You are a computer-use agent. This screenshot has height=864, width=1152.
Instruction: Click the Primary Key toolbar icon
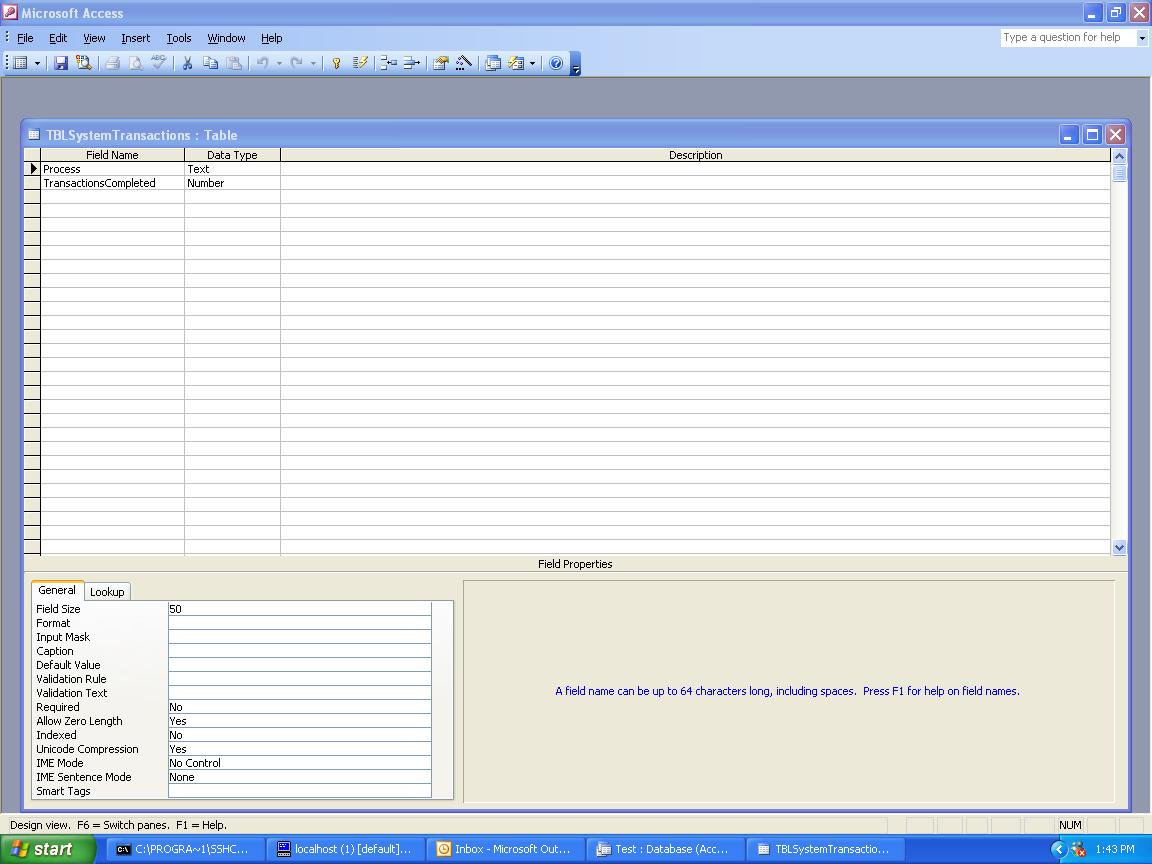pyautogui.click(x=336, y=63)
